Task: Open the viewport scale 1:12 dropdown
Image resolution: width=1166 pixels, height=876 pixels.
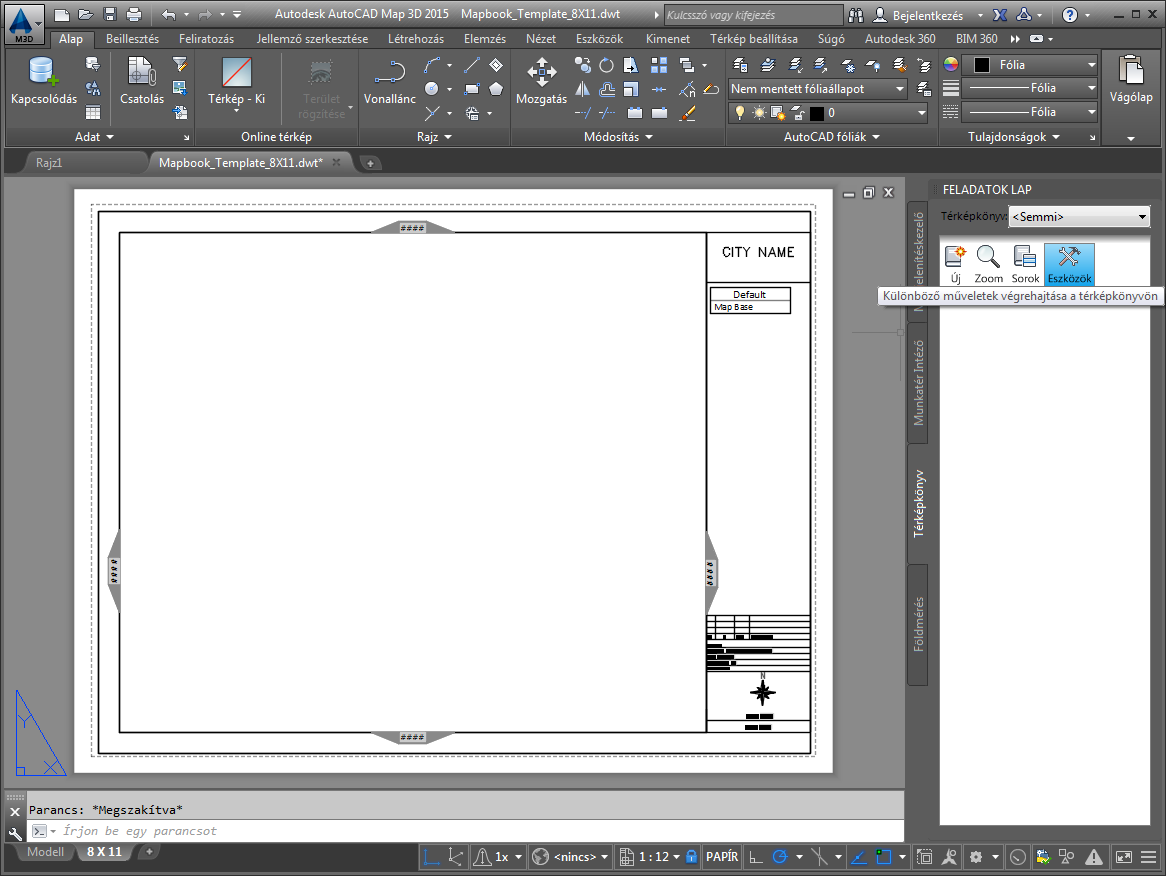Action: tap(658, 857)
